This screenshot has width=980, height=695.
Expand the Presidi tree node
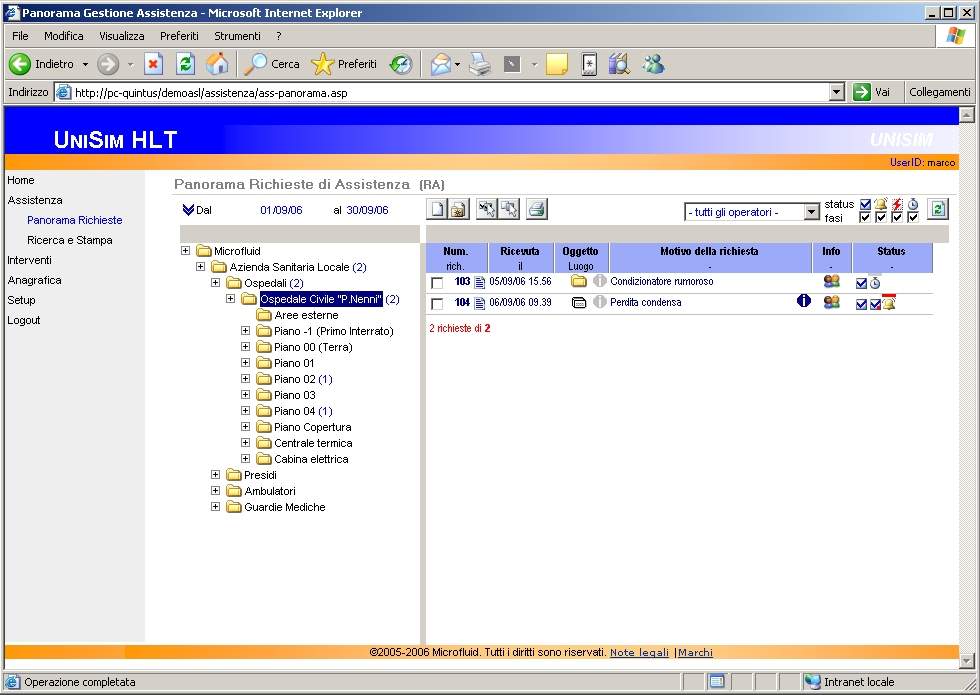[x=216, y=474]
